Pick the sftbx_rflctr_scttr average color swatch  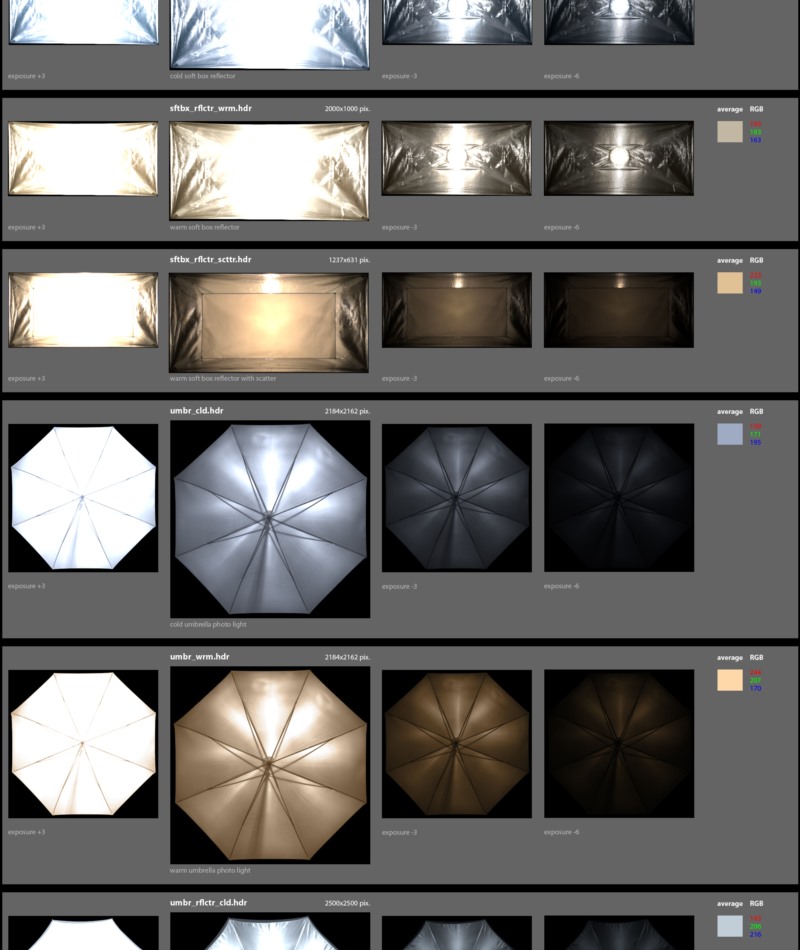730,283
